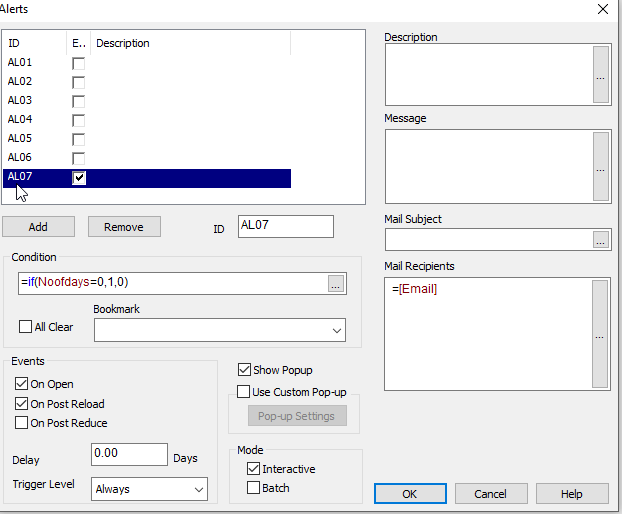The height and width of the screenshot is (514, 622).
Task: Click the E.. enabled column header
Action: pos(79,43)
